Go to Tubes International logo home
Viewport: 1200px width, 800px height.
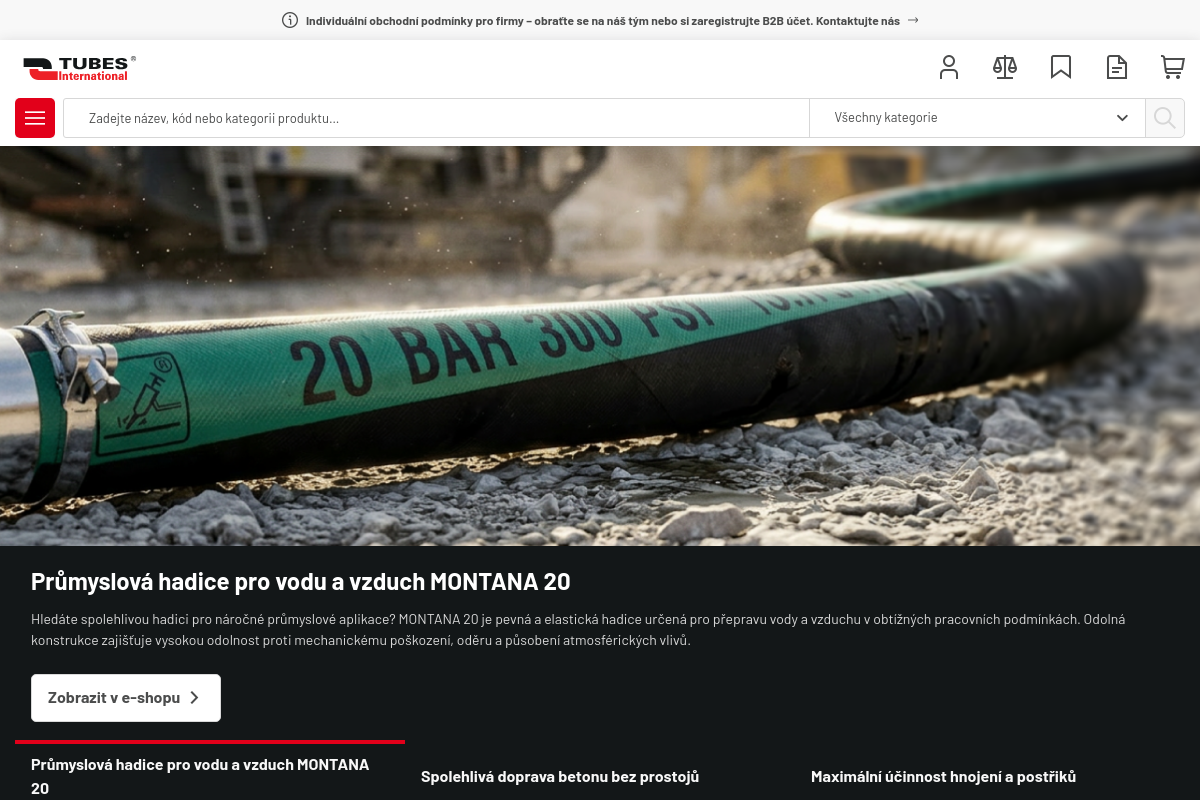(x=80, y=68)
